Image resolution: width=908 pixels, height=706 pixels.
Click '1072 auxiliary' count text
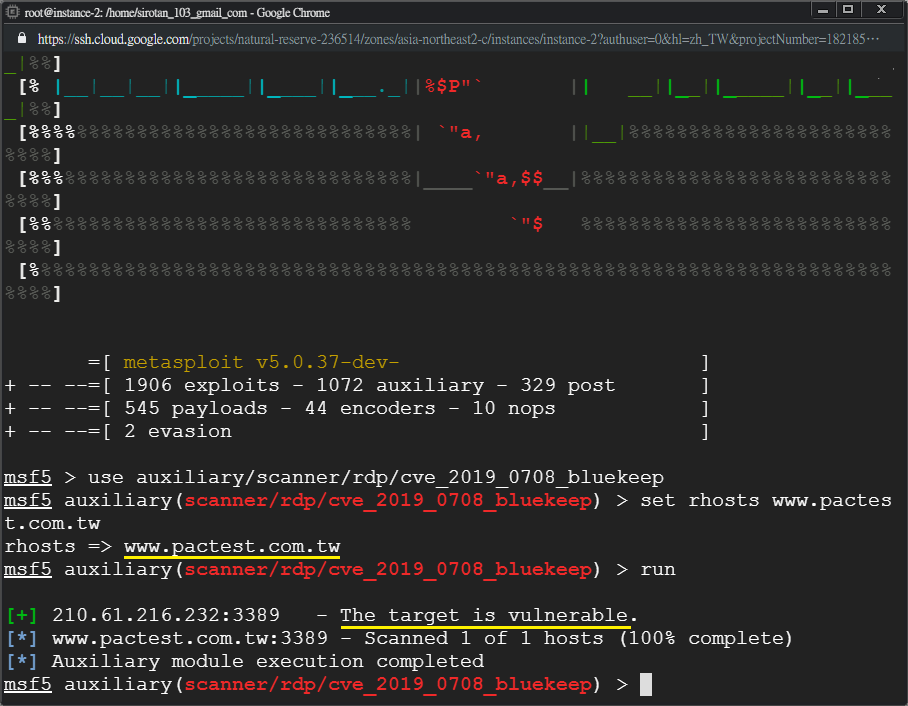pos(400,386)
